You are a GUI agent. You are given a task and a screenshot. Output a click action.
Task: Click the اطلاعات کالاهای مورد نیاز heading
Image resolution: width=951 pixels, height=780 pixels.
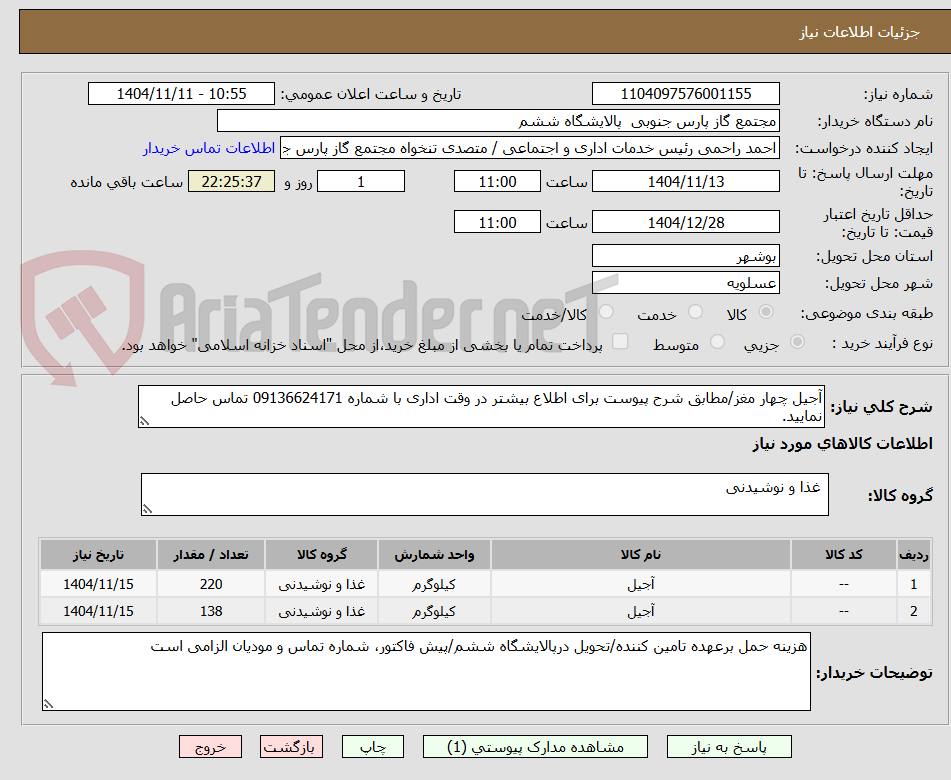coord(842,444)
